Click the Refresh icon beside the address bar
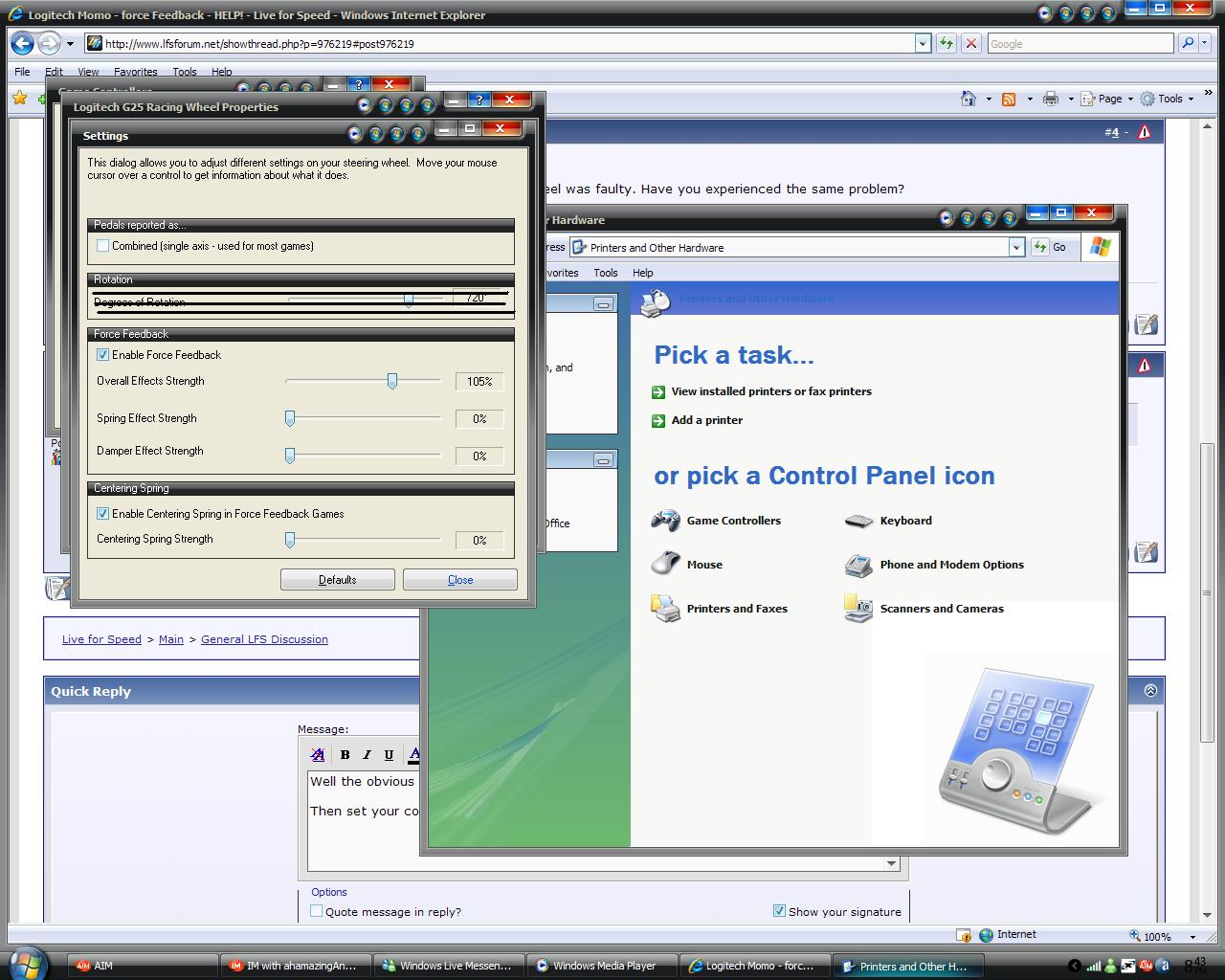 946,43
